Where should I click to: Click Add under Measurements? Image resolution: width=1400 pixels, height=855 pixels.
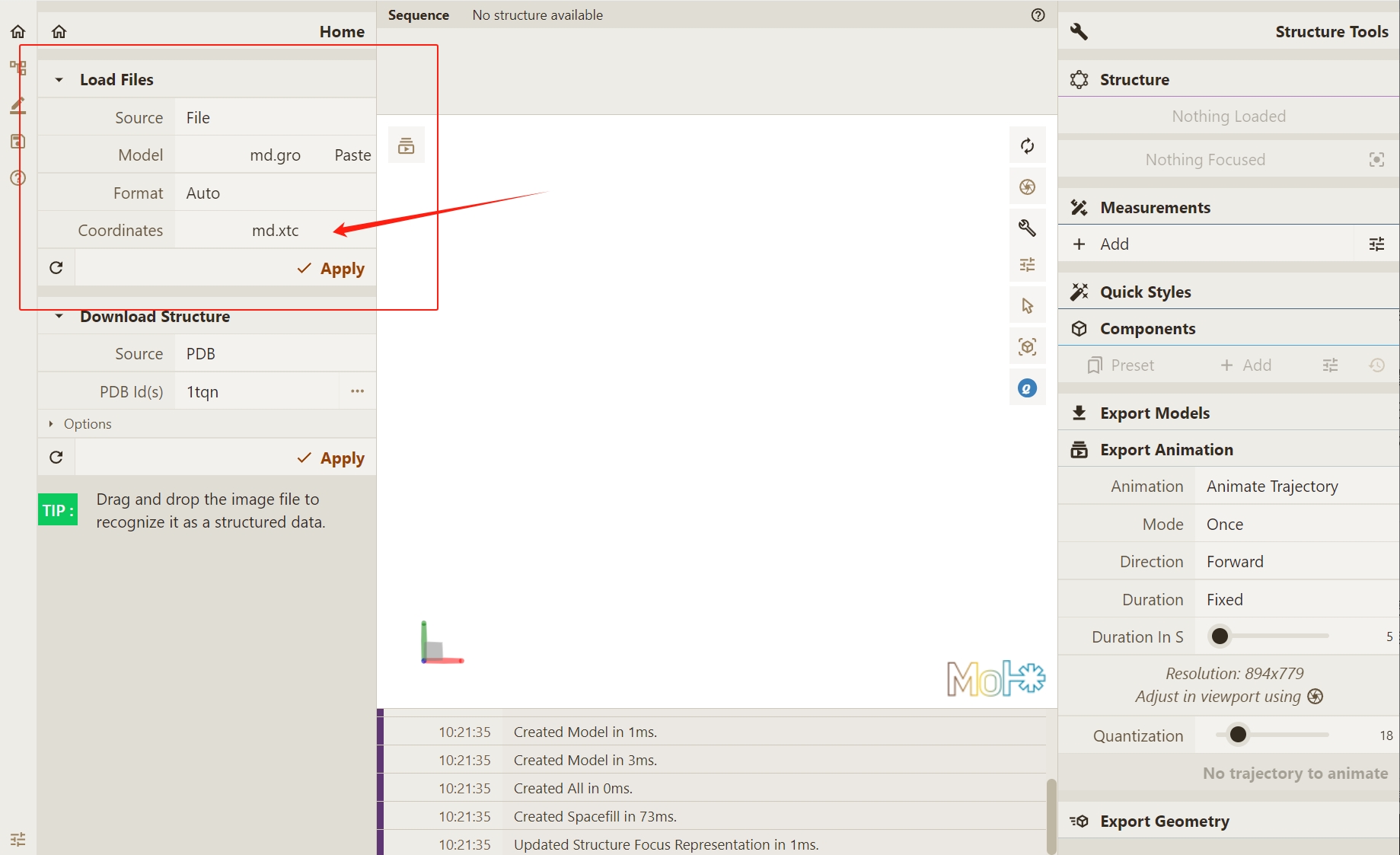[x=1114, y=244]
